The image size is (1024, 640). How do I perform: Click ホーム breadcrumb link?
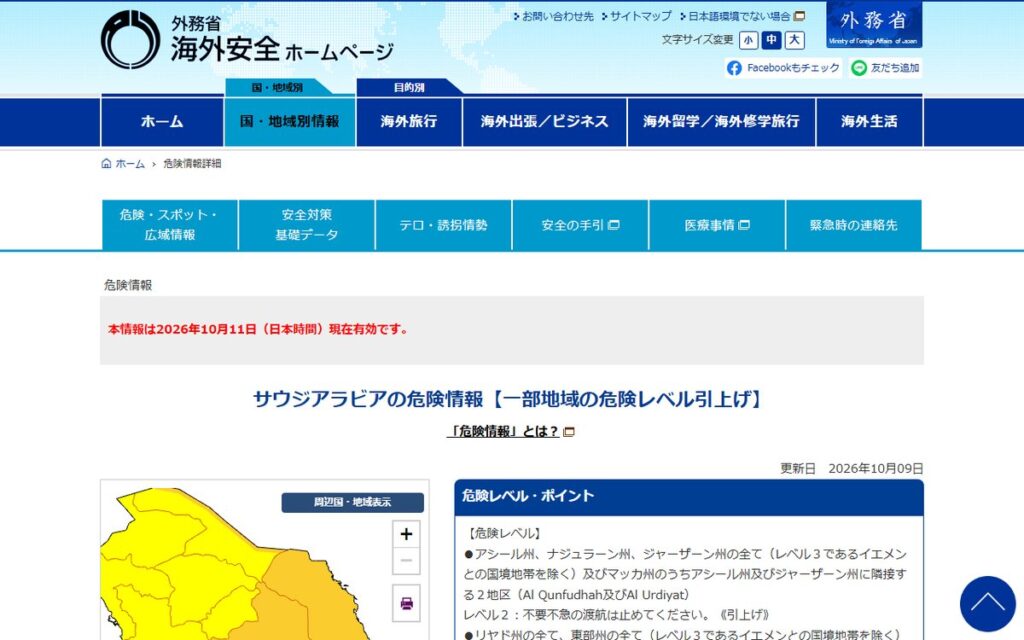point(130,164)
